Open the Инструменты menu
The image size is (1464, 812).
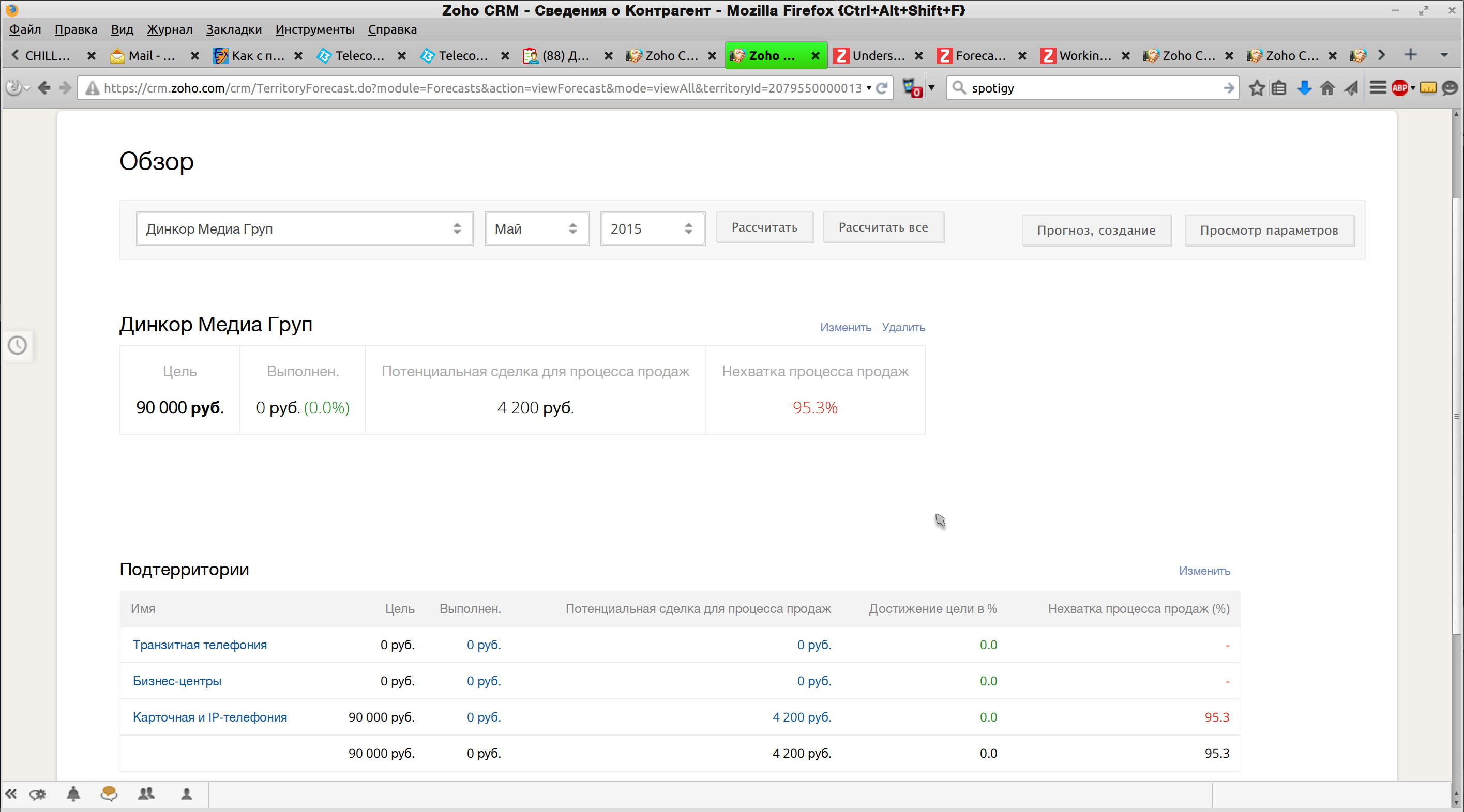click(315, 29)
